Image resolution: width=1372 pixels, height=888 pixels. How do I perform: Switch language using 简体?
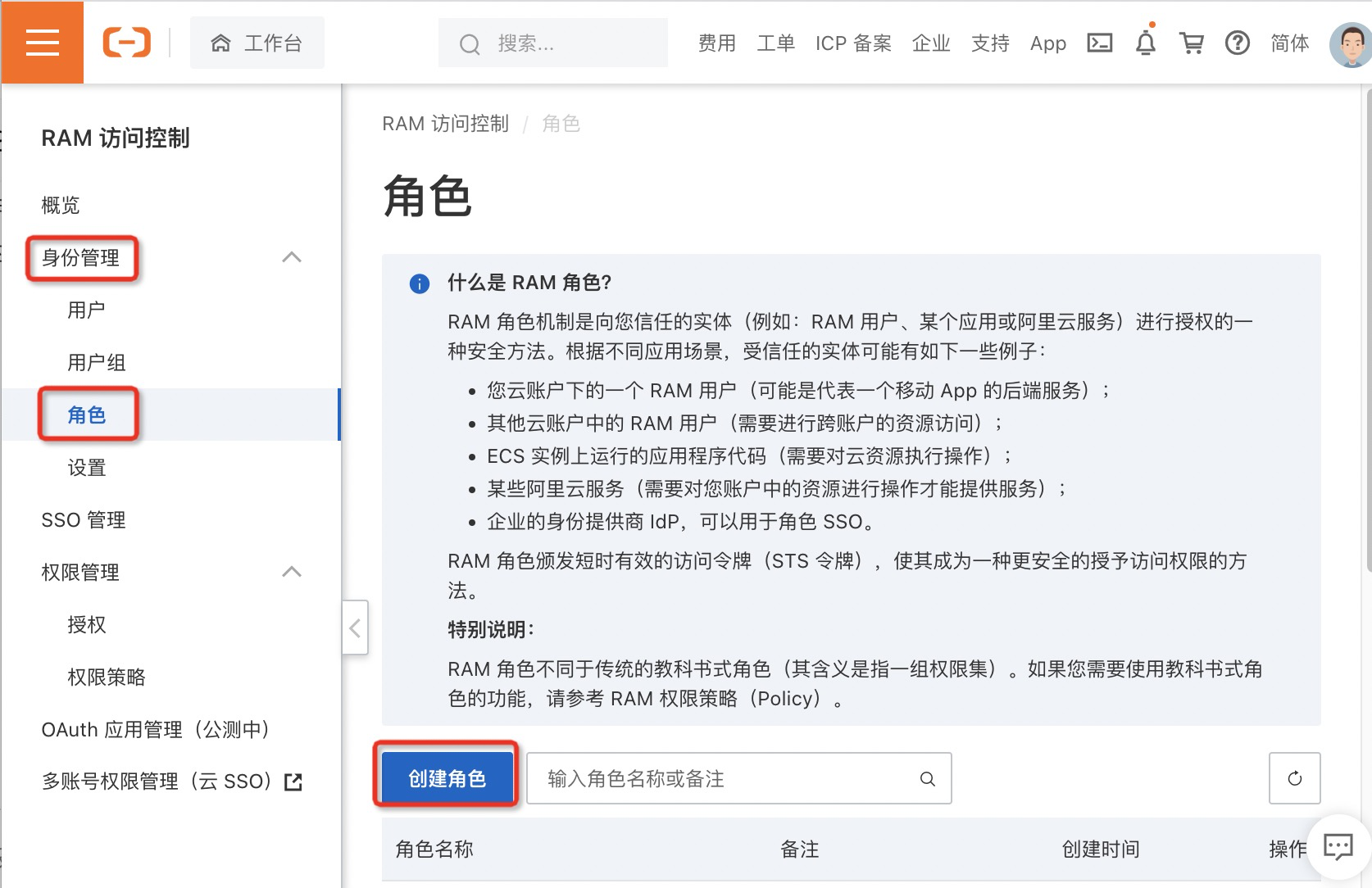point(1290,43)
